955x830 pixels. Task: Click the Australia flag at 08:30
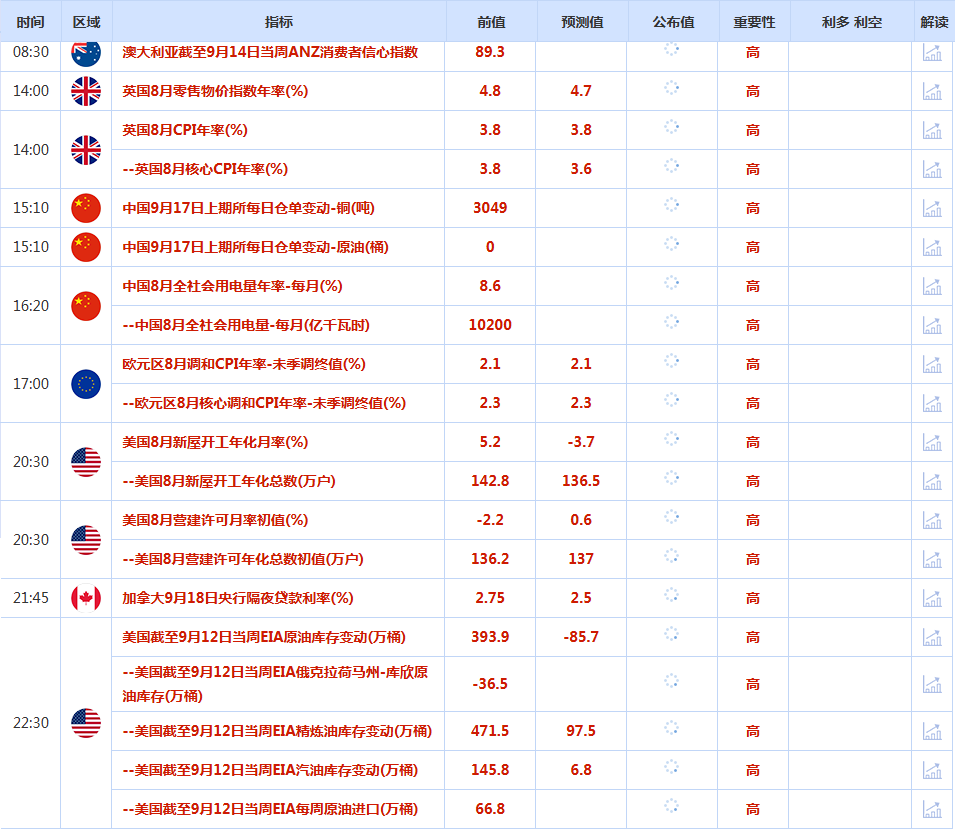pyautogui.click(x=86, y=52)
